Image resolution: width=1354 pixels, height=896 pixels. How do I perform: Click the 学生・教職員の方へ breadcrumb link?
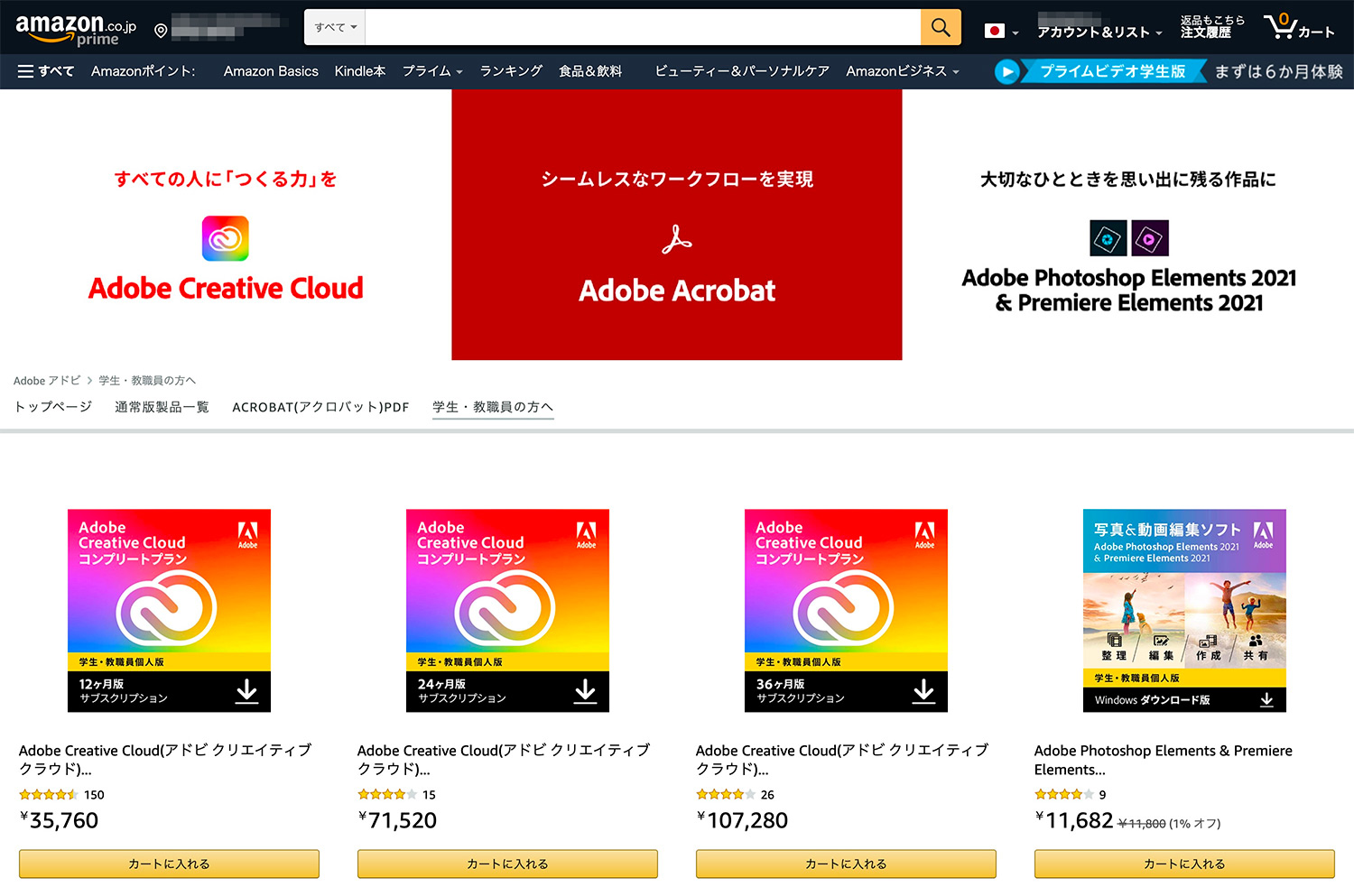tap(147, 381)
